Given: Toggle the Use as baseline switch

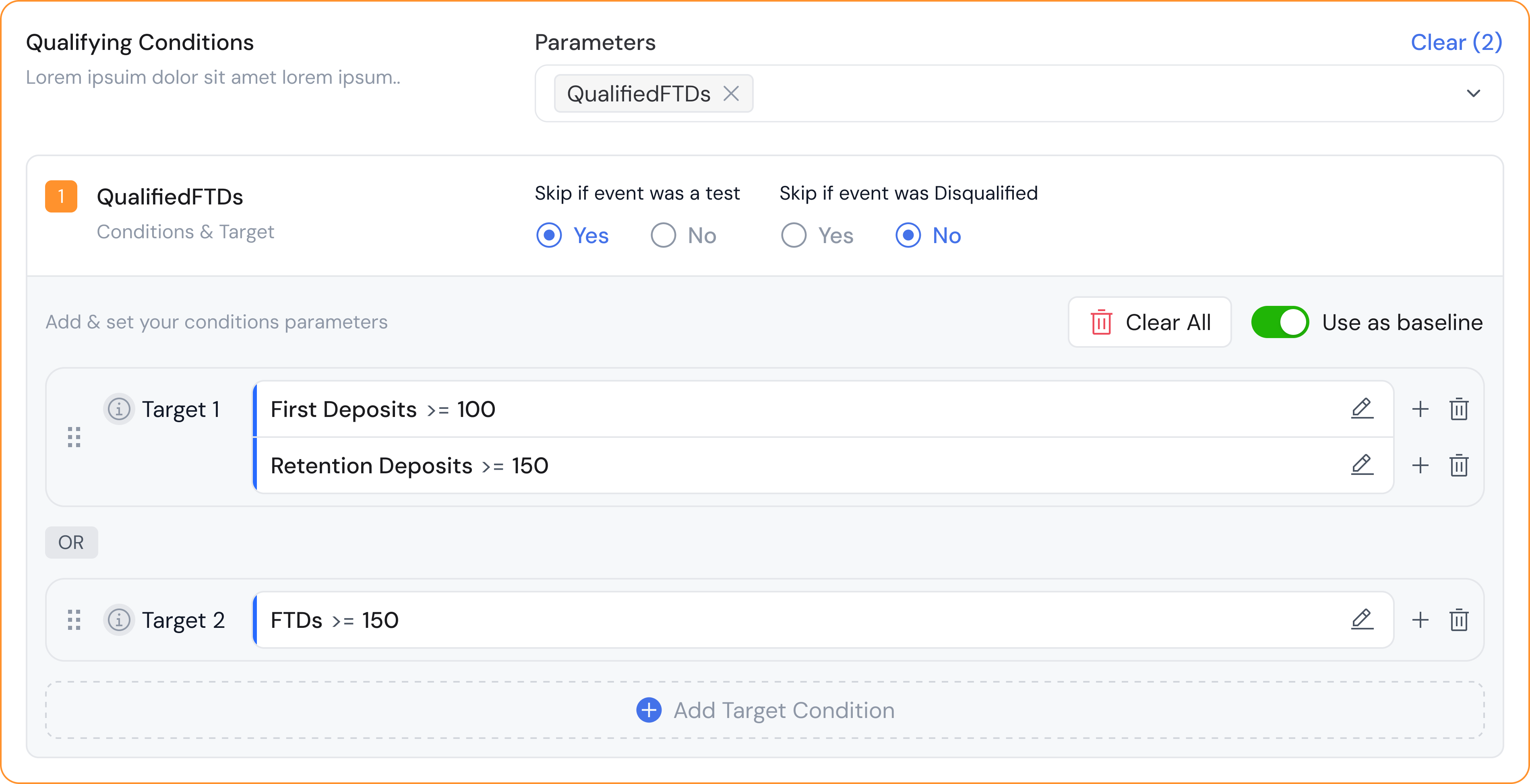Looking at the screenshot, I should tap(1279, 322).
